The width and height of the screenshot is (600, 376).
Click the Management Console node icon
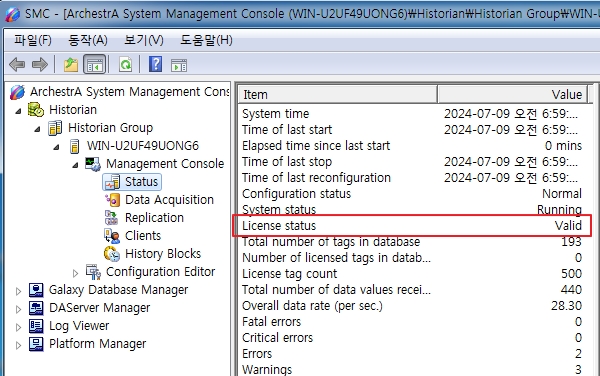tap(93, 164)
